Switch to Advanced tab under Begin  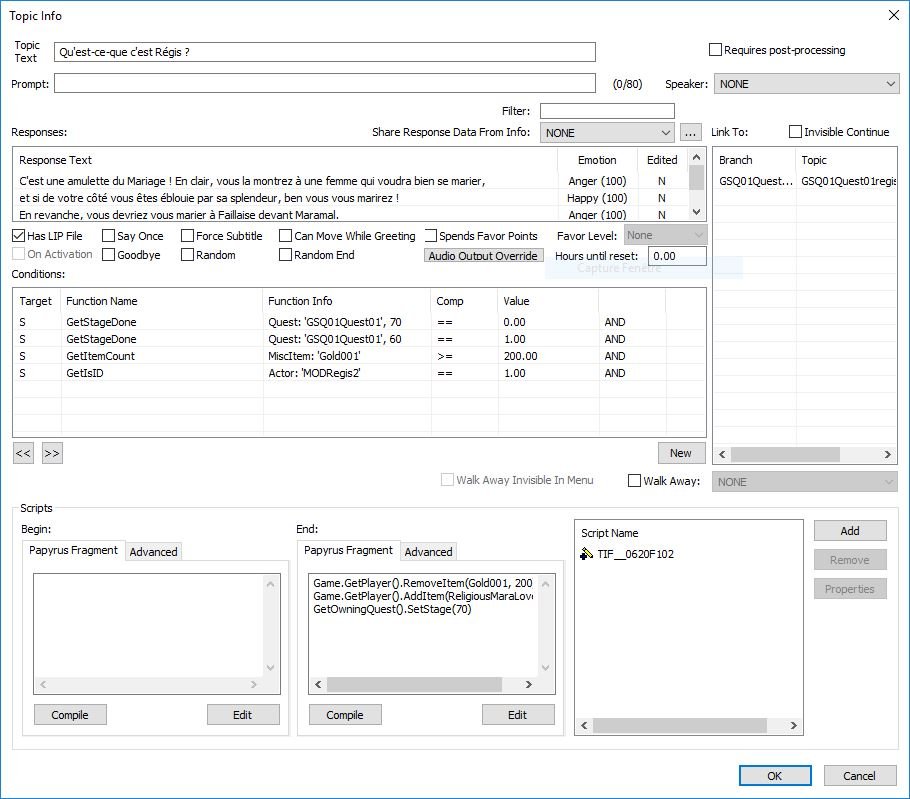point(153,552)
